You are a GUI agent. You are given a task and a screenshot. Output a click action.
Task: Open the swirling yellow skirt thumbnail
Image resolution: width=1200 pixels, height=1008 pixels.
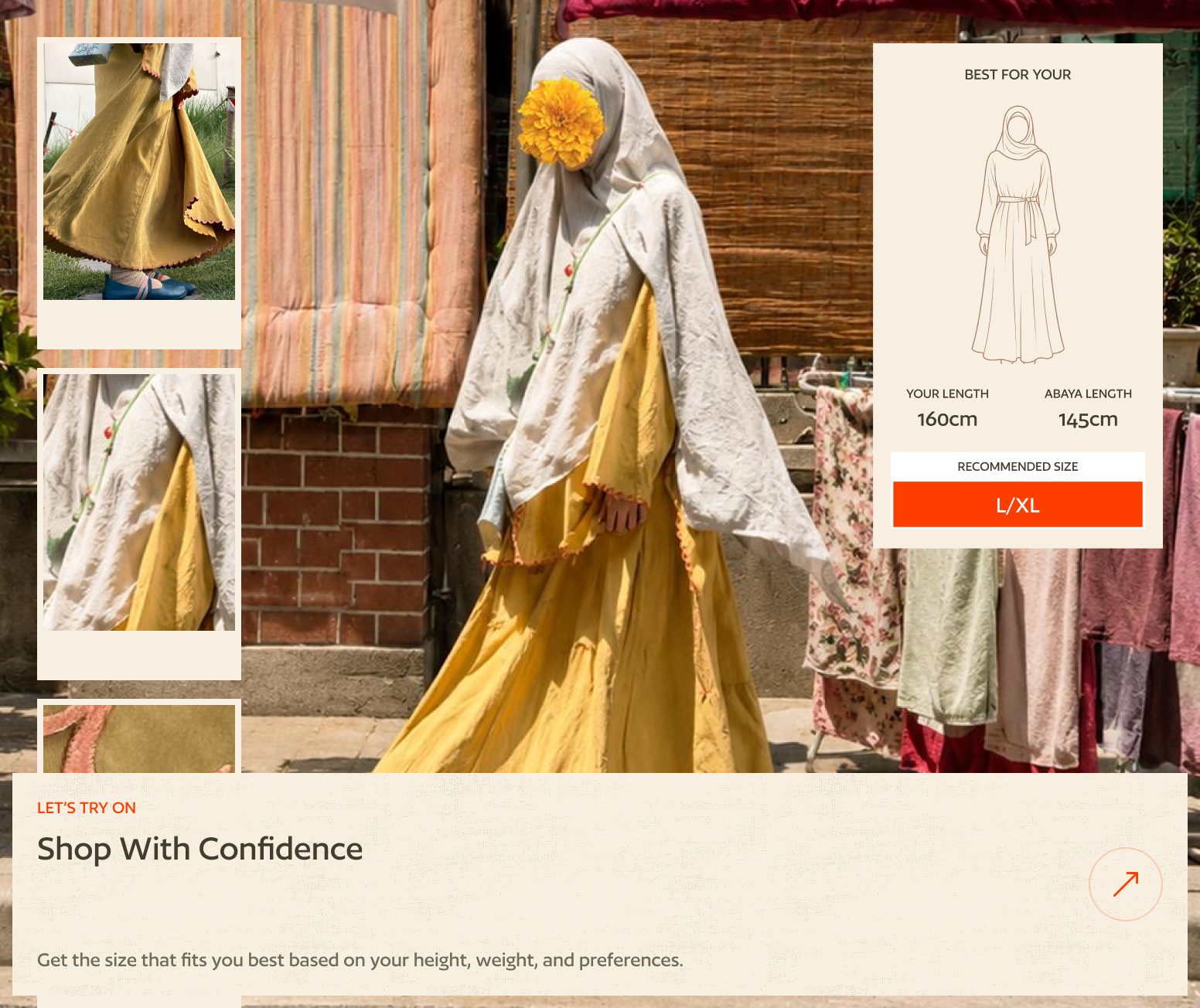[139, 172]
